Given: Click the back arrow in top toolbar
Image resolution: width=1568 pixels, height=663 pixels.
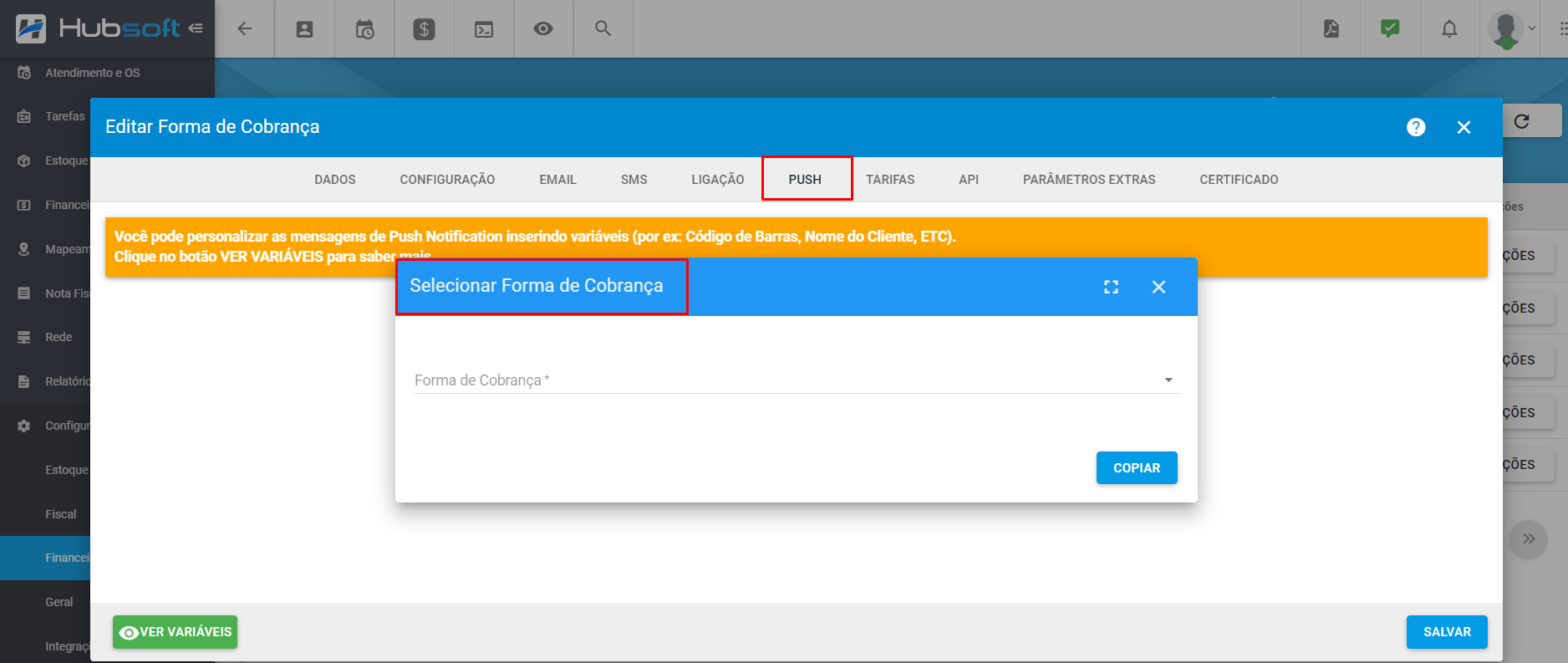Looking at the screenshot, I should [244, 28].
